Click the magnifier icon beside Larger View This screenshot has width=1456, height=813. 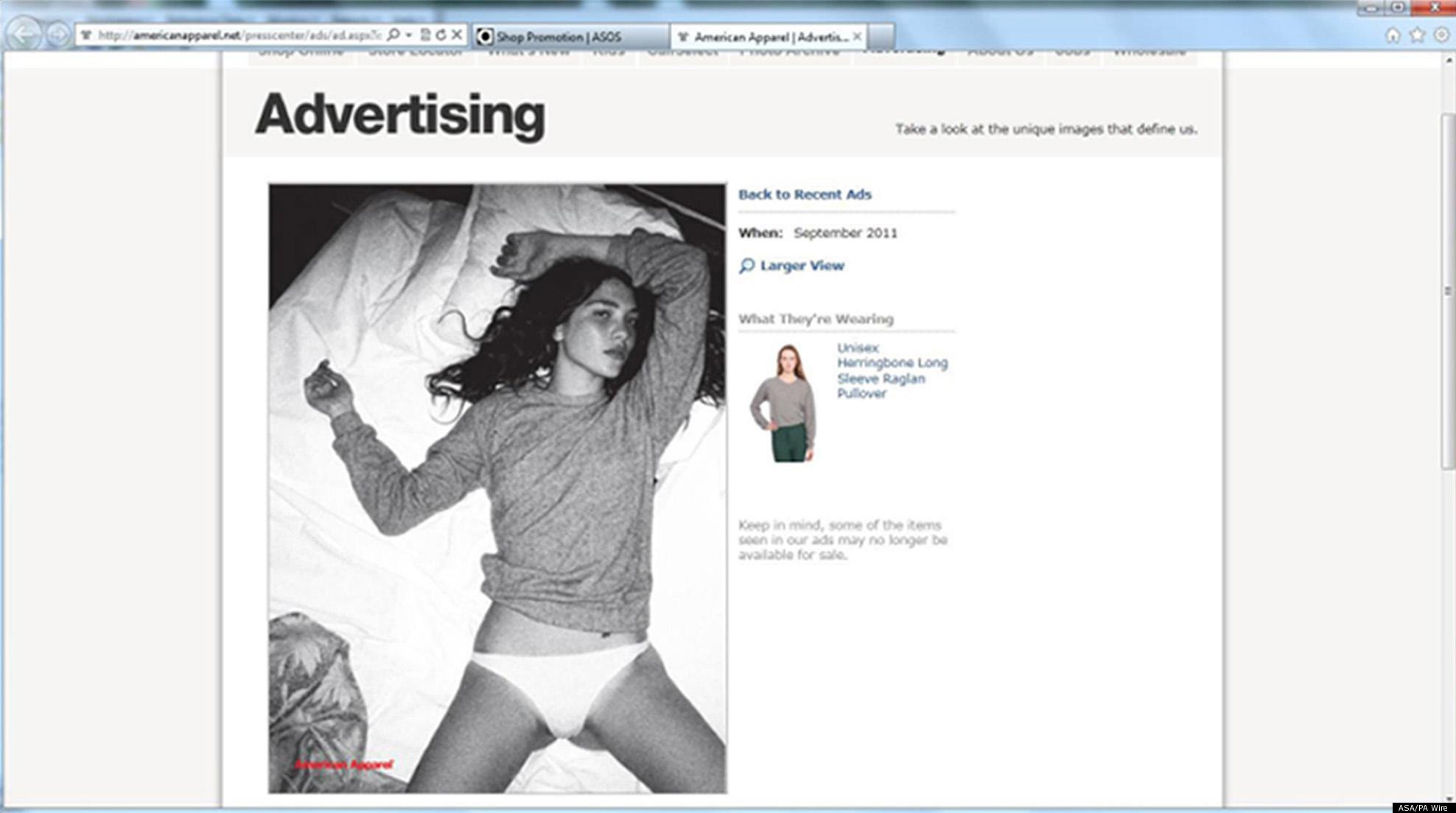(x=746, y=266)
